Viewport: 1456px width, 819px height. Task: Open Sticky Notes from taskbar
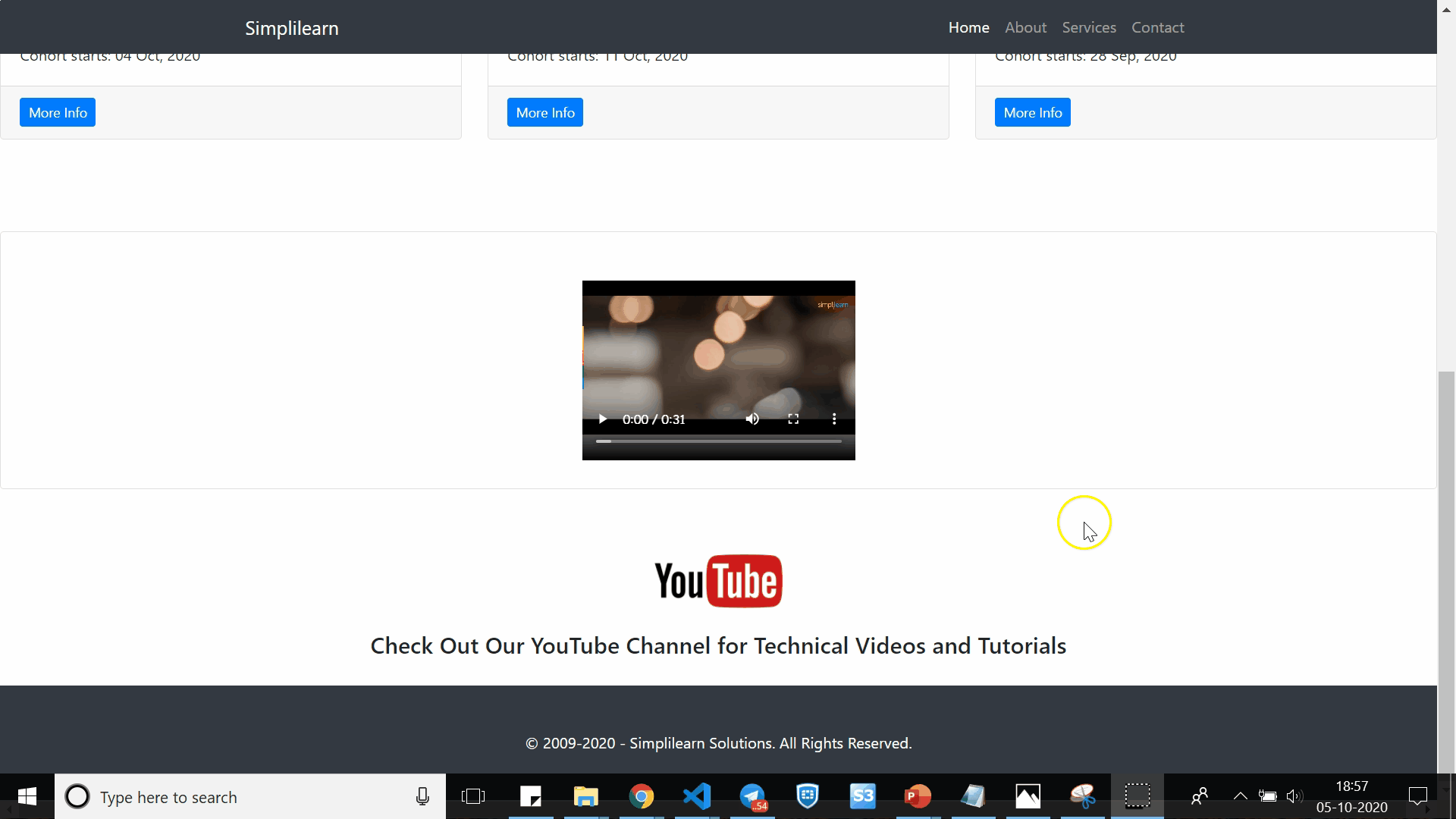pyautogui.click(x=531, y=796)
